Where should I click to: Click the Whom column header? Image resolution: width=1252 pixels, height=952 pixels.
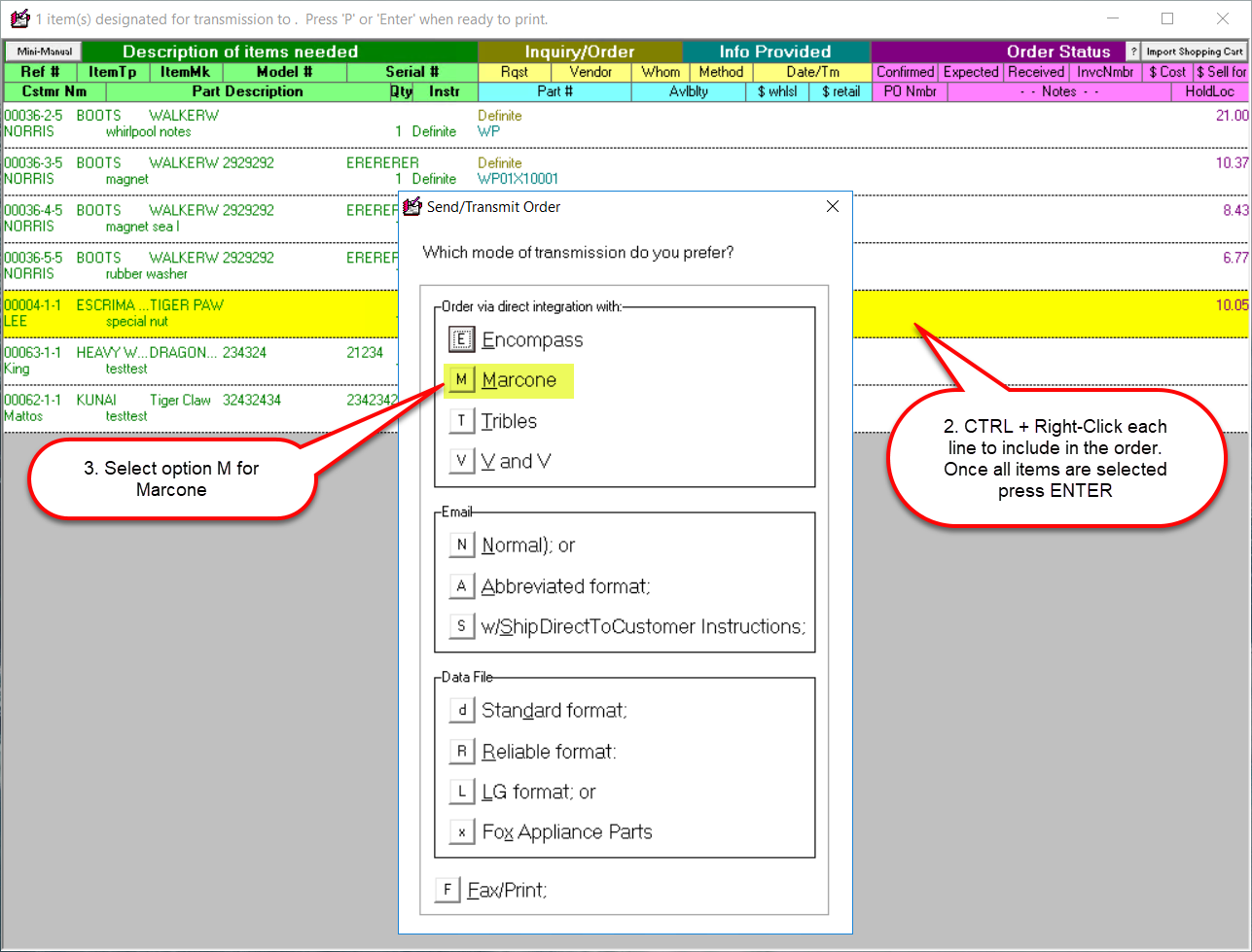click(x=662, y=72)
